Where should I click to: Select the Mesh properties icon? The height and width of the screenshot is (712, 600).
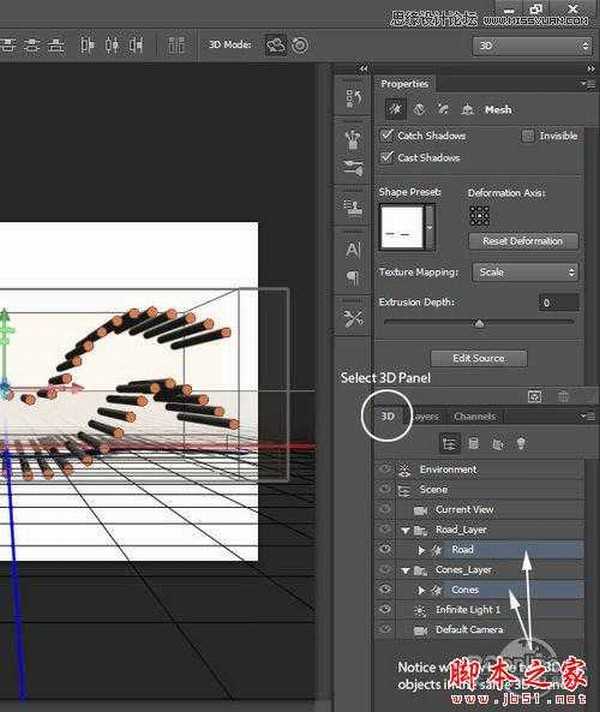point(392,109)
